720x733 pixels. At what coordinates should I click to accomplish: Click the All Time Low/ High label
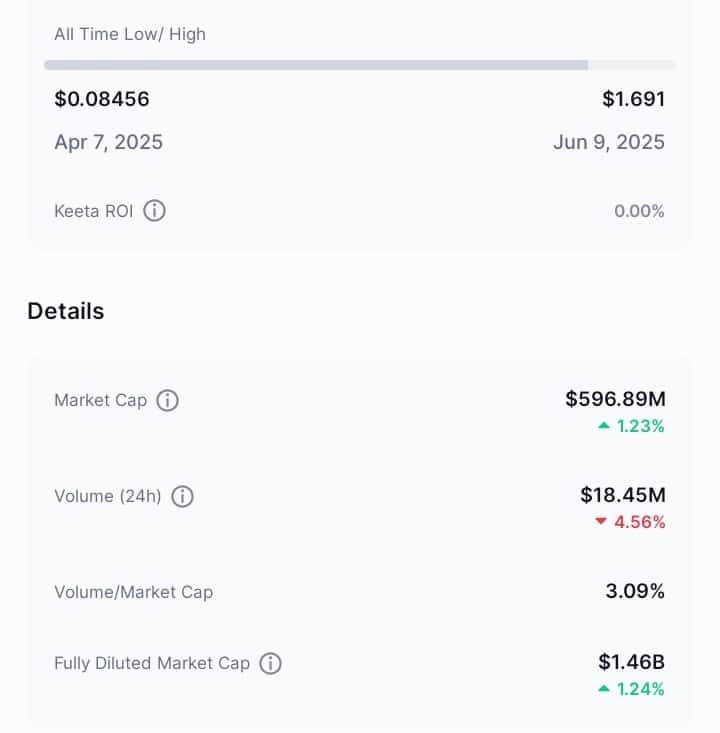coord(130,34)
